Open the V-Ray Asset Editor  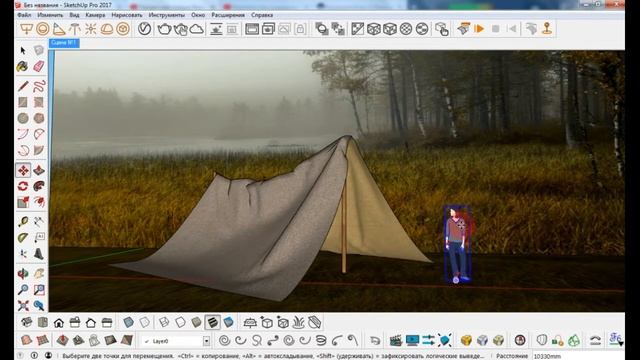144,29
